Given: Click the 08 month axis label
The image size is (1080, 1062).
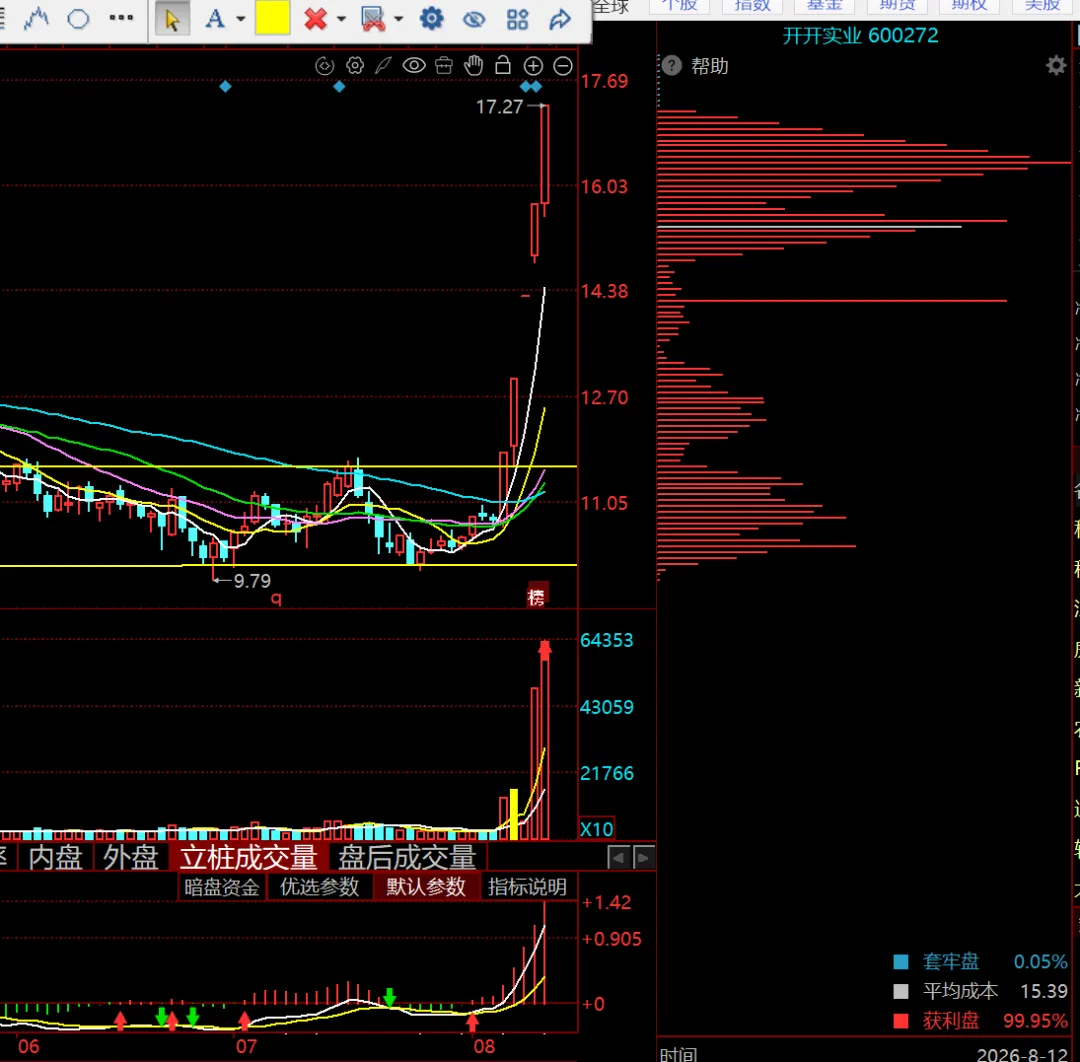Looking at the screenshot, I should coord(484,1047).
